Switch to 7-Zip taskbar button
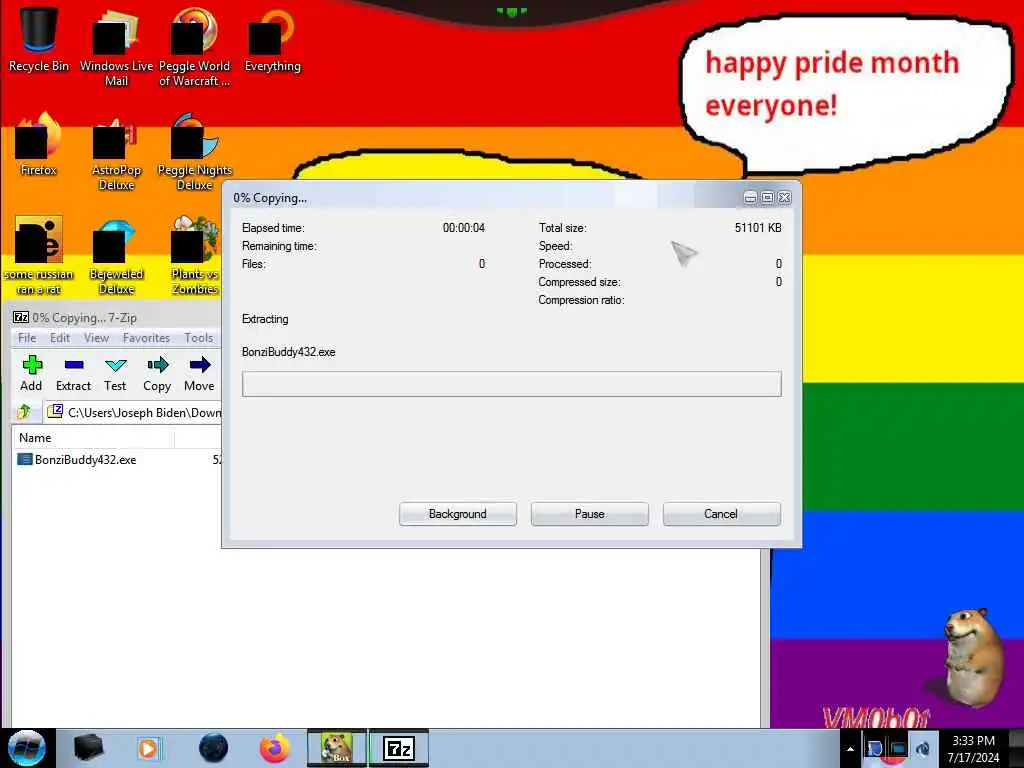 (x=399, y=748)
